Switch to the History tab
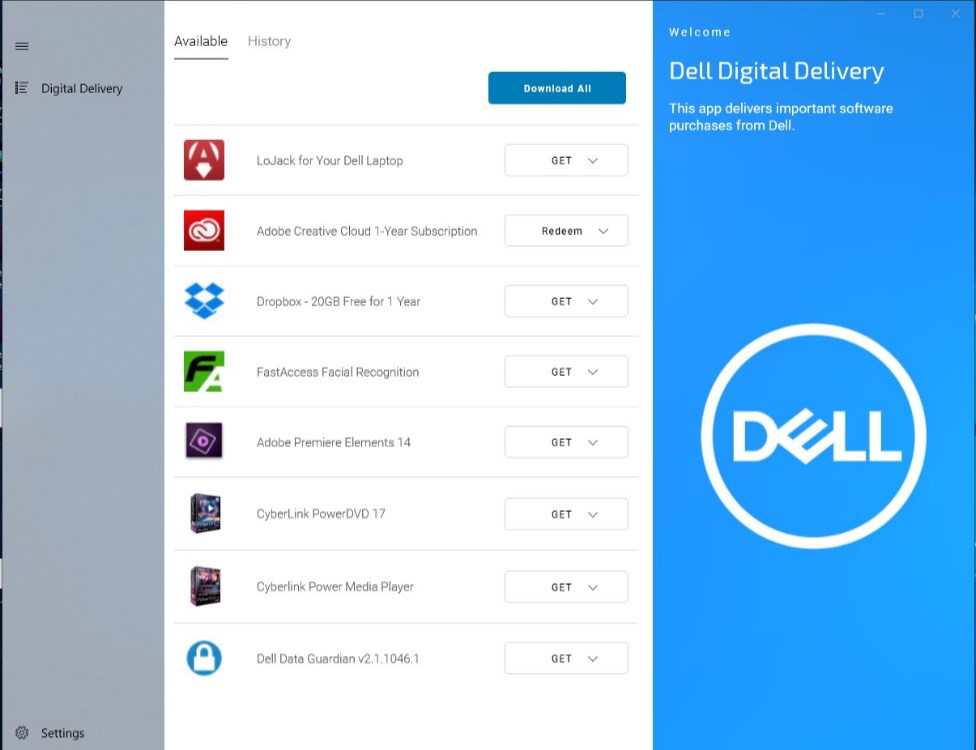Image resolution: width=976 pixels, height=750 pixels. point(269,41)
